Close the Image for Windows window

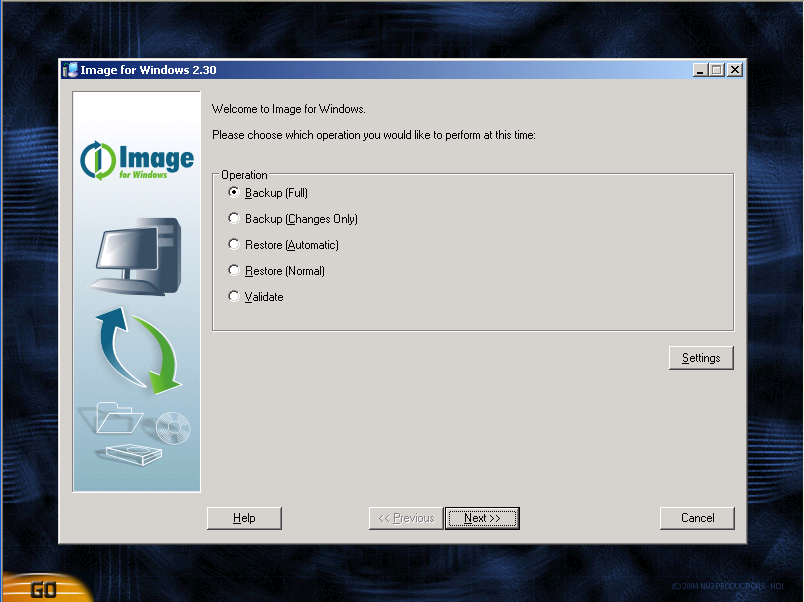pos(735,70)
